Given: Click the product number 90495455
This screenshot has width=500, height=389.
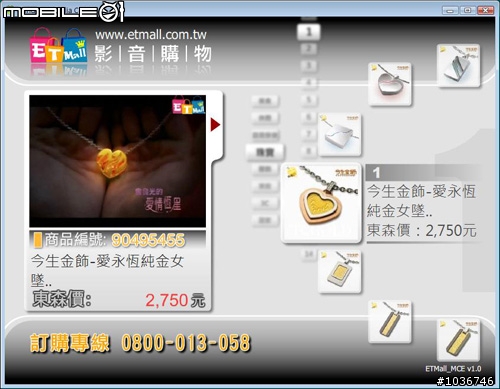Looking at the screenshot, I should pyautogui.click(x=148, y=240).
